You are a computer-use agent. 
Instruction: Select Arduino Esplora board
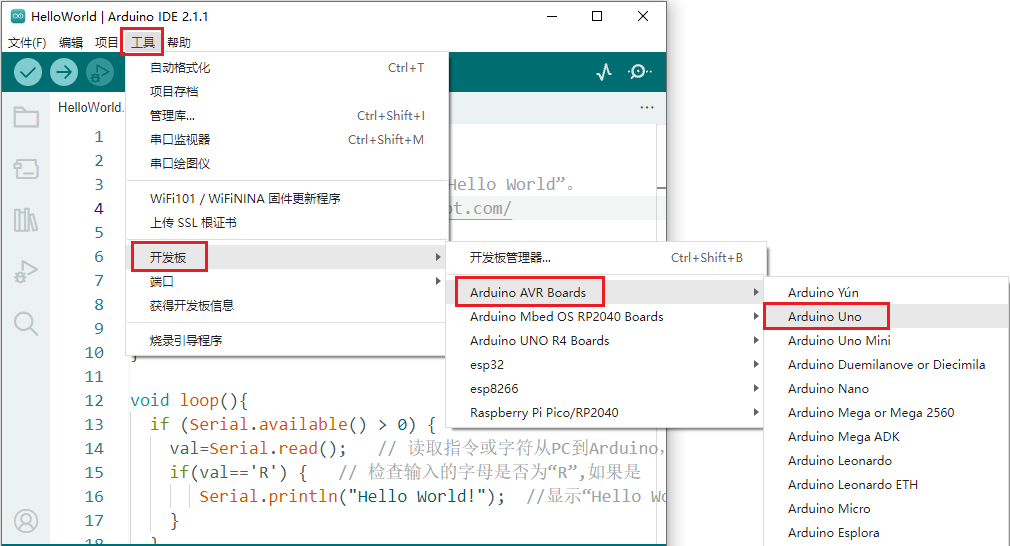887,532
